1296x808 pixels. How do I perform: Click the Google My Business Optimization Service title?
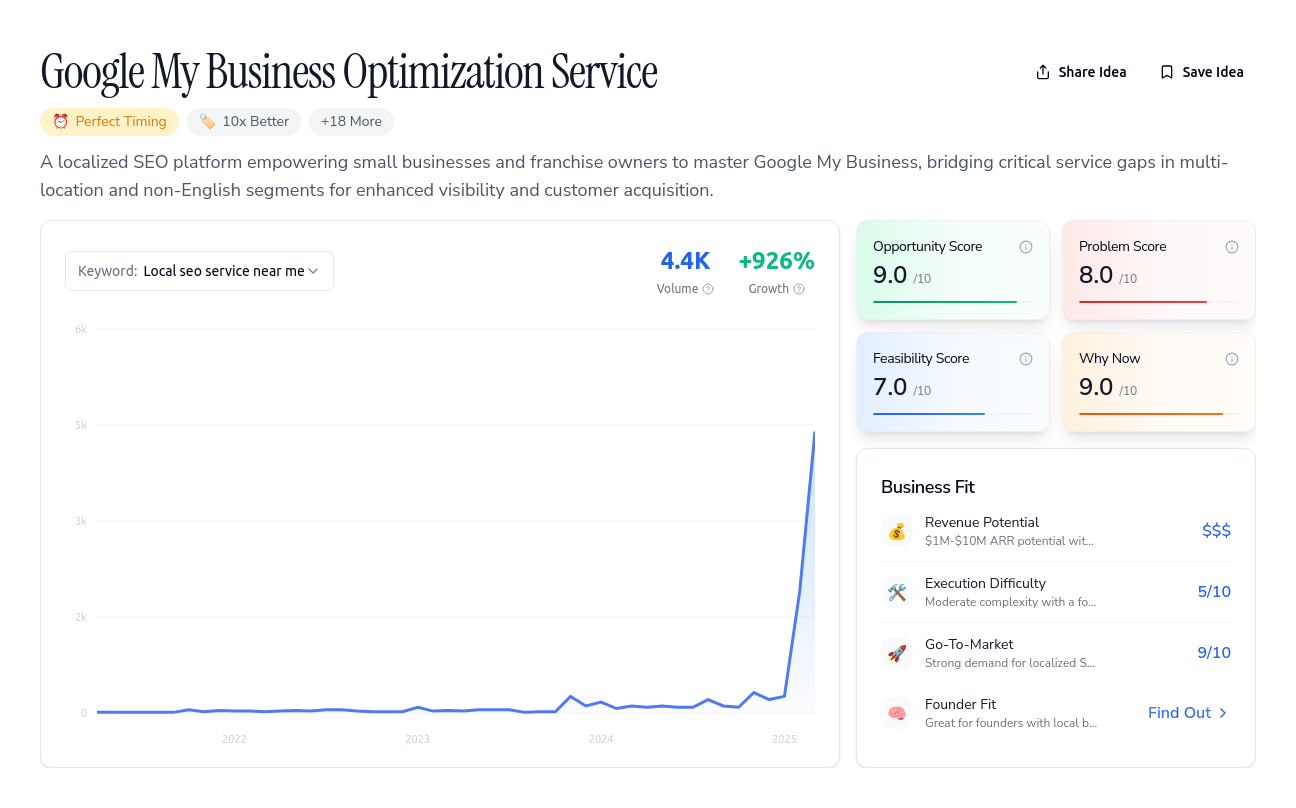click(x=349, y=72)
